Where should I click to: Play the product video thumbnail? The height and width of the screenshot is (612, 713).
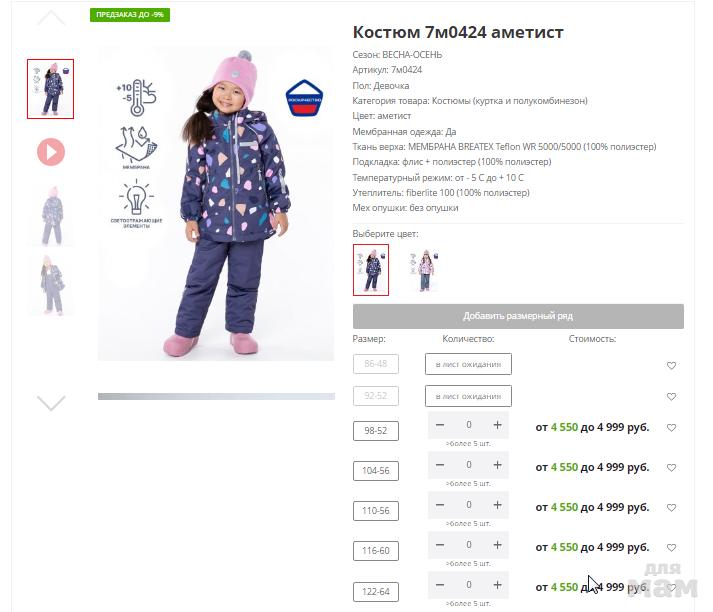pos(51,152)
